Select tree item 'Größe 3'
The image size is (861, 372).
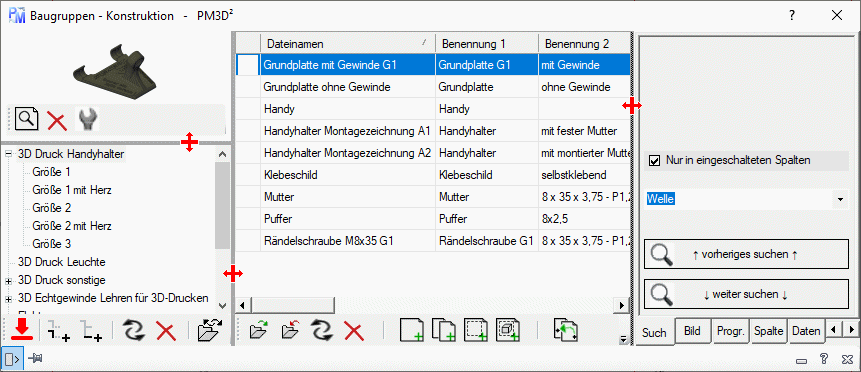[x=52, y=244]
